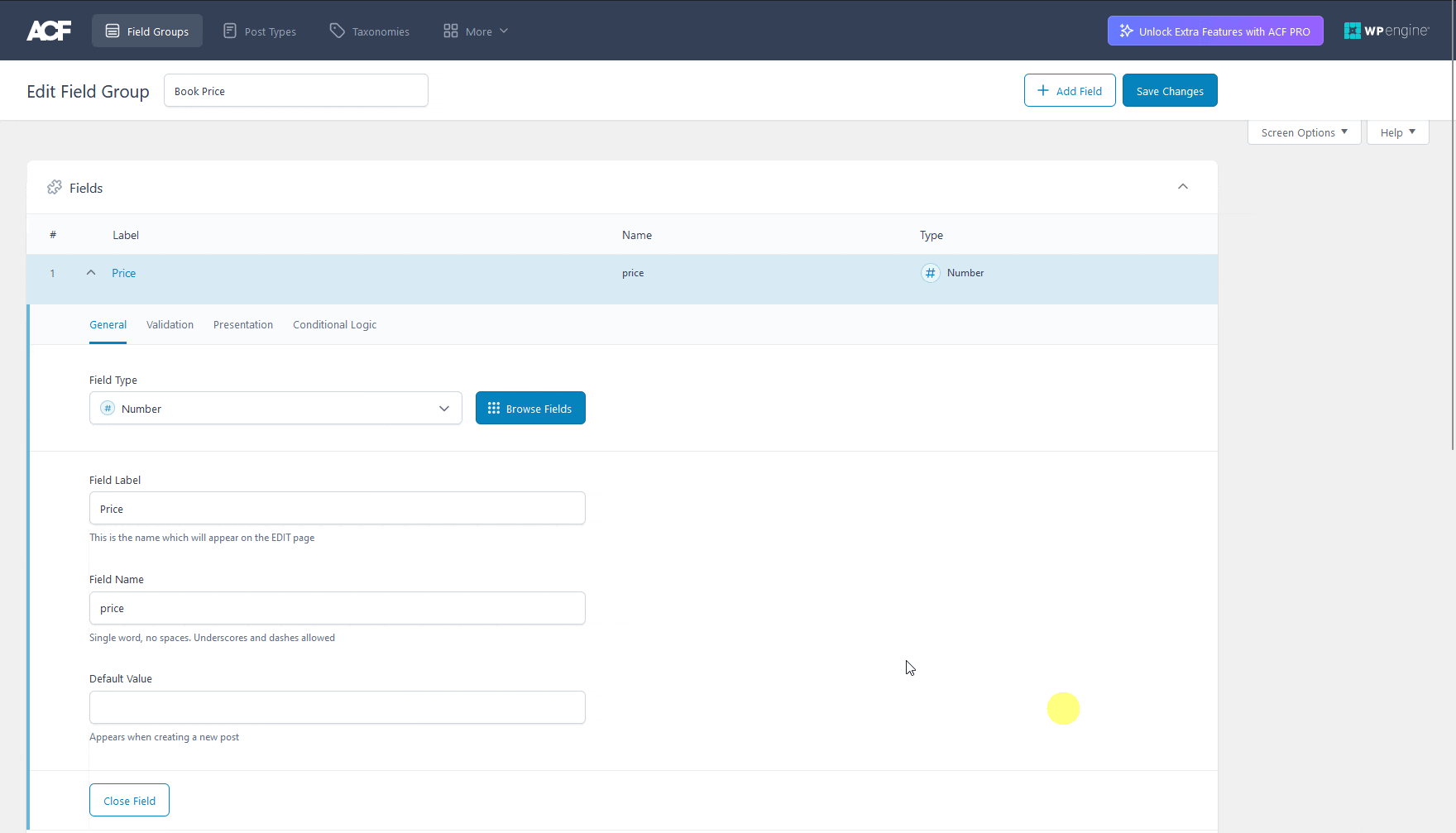The height and width of the screenshot is (833, 1456).
Task: Close the Price field editor
Action: (129, 800)
